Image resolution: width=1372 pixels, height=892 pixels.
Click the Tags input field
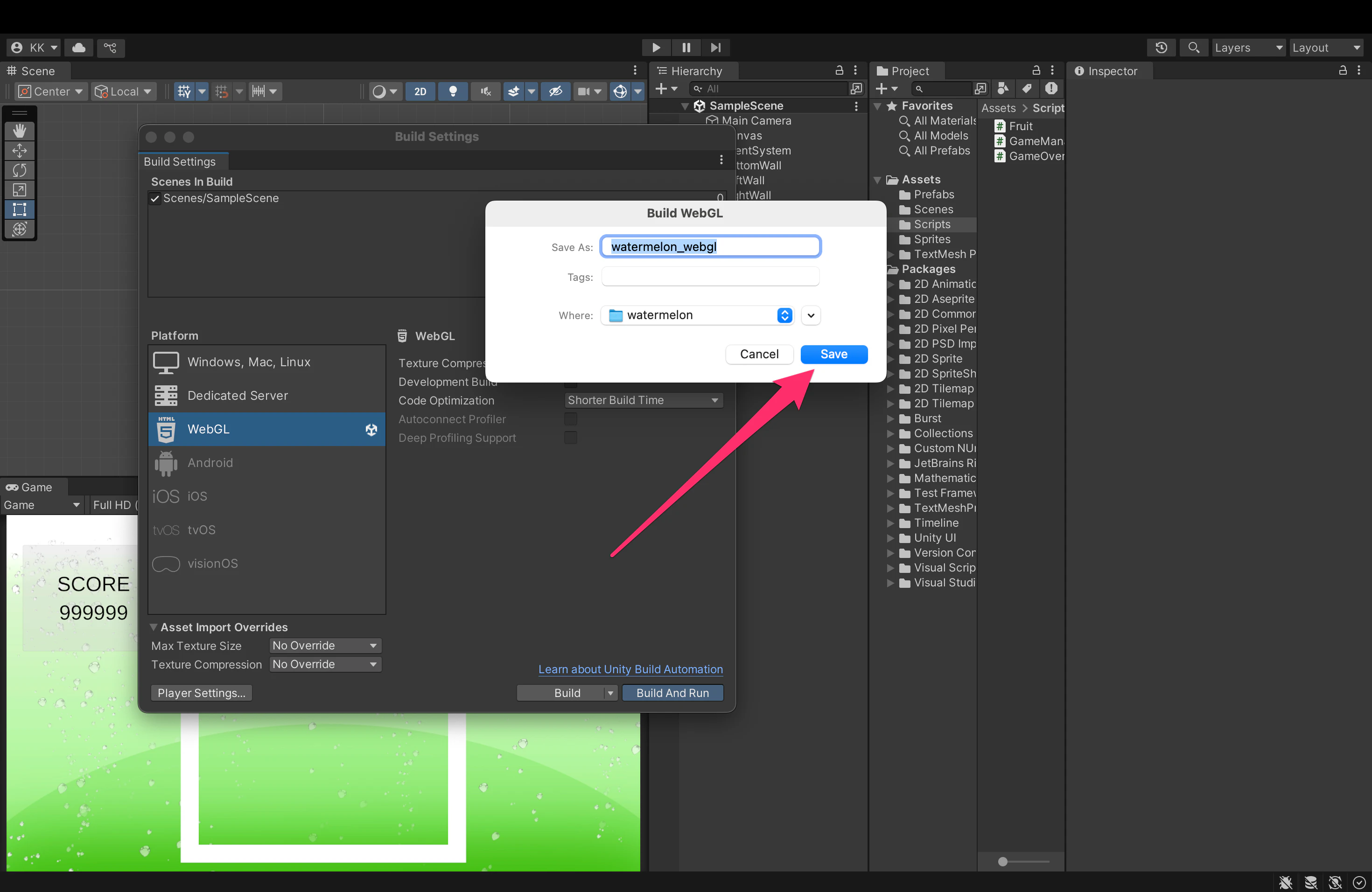[x=710, y=277]
